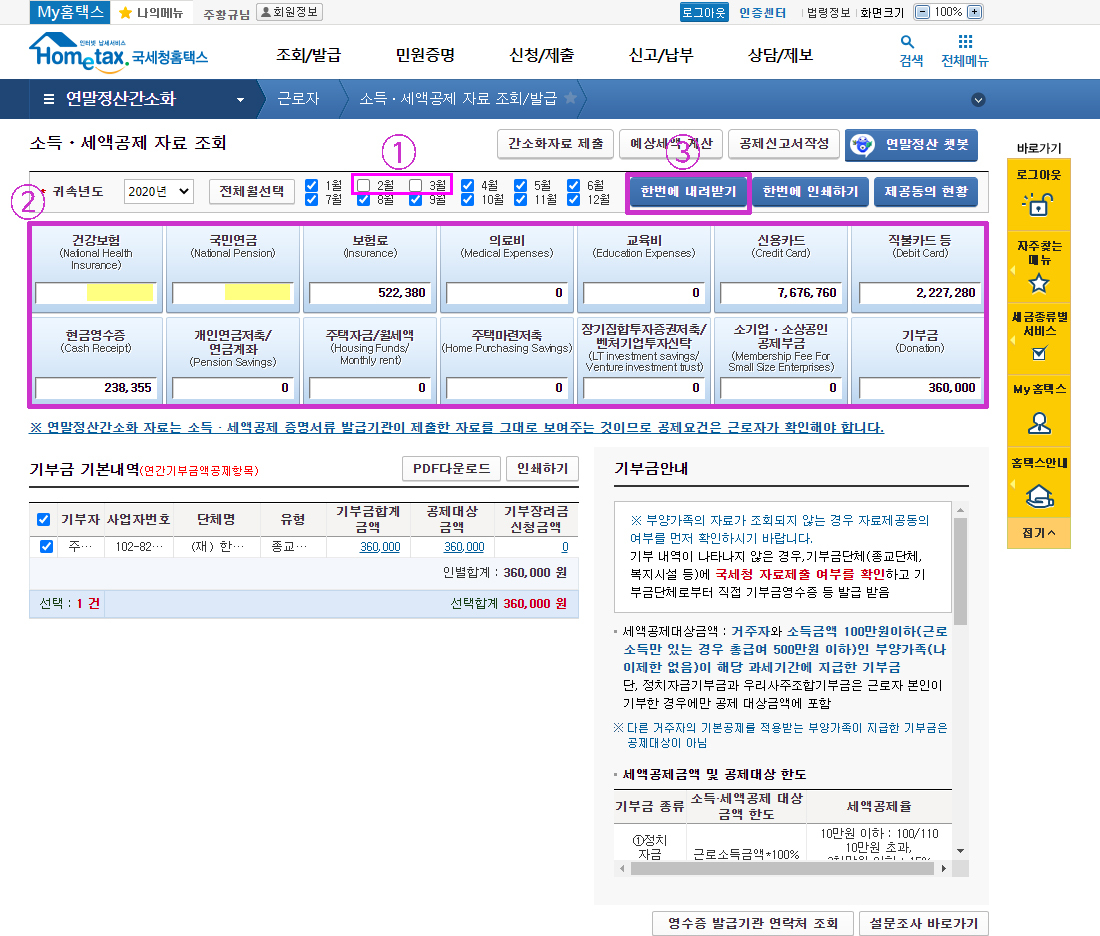Click the 360,000 기부금합계 amount link
Screen dimensions: 1100x936
pos(380,547)
